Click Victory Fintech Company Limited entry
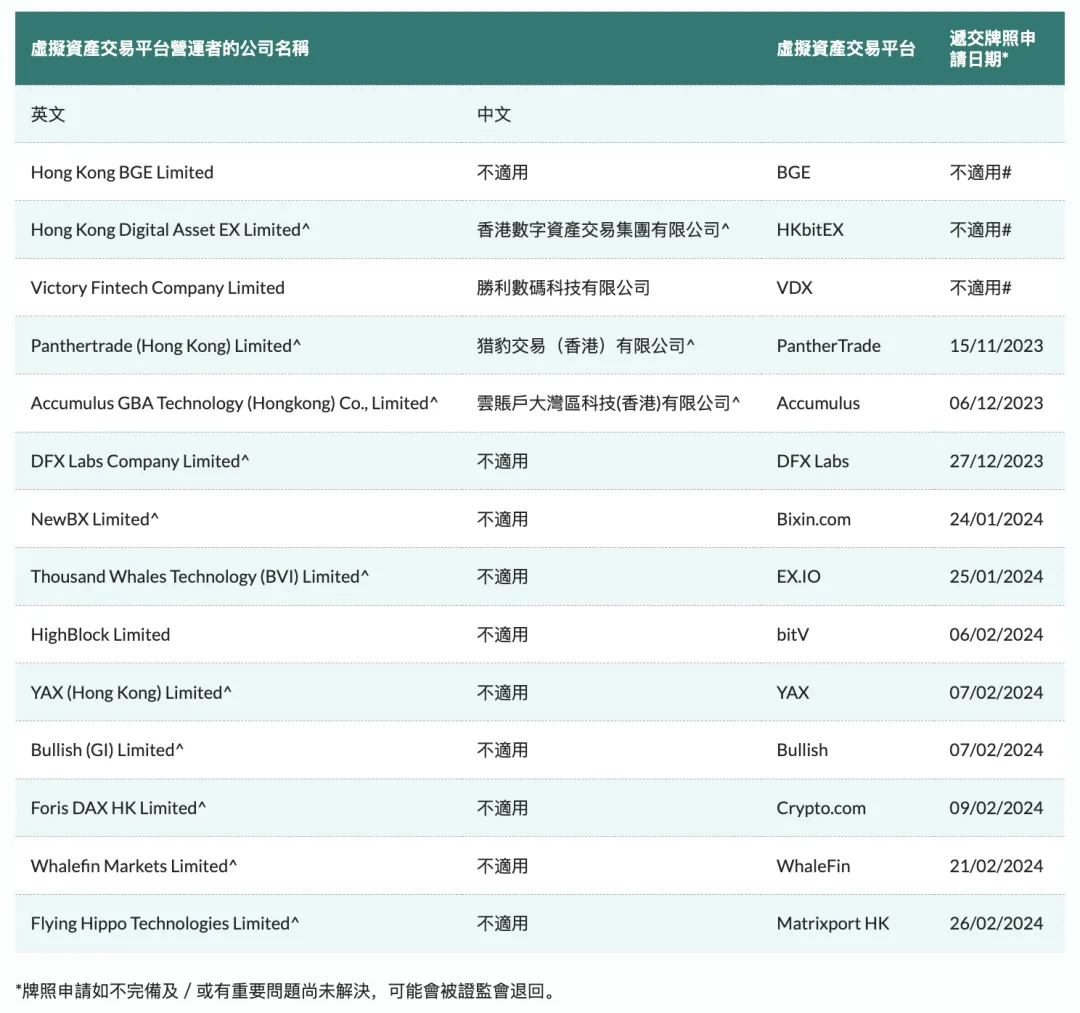 (x=157, y=288)
